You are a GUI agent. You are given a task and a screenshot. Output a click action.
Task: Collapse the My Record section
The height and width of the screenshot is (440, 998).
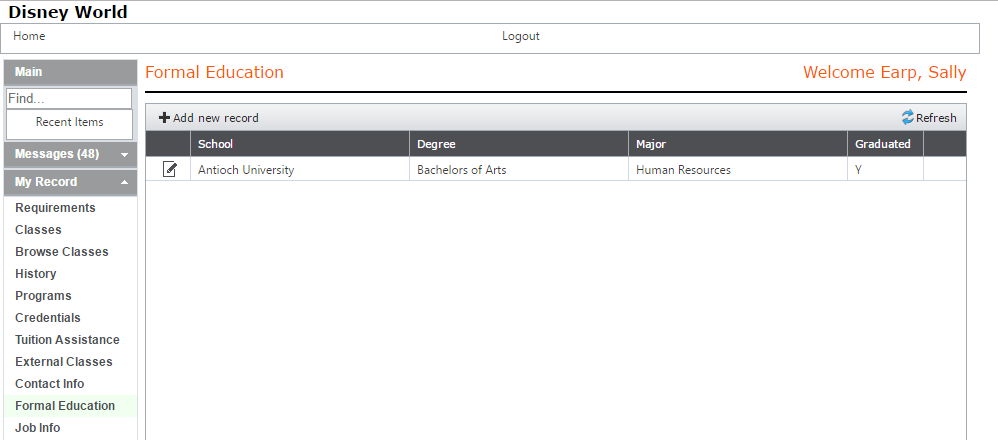pos(123,183)
